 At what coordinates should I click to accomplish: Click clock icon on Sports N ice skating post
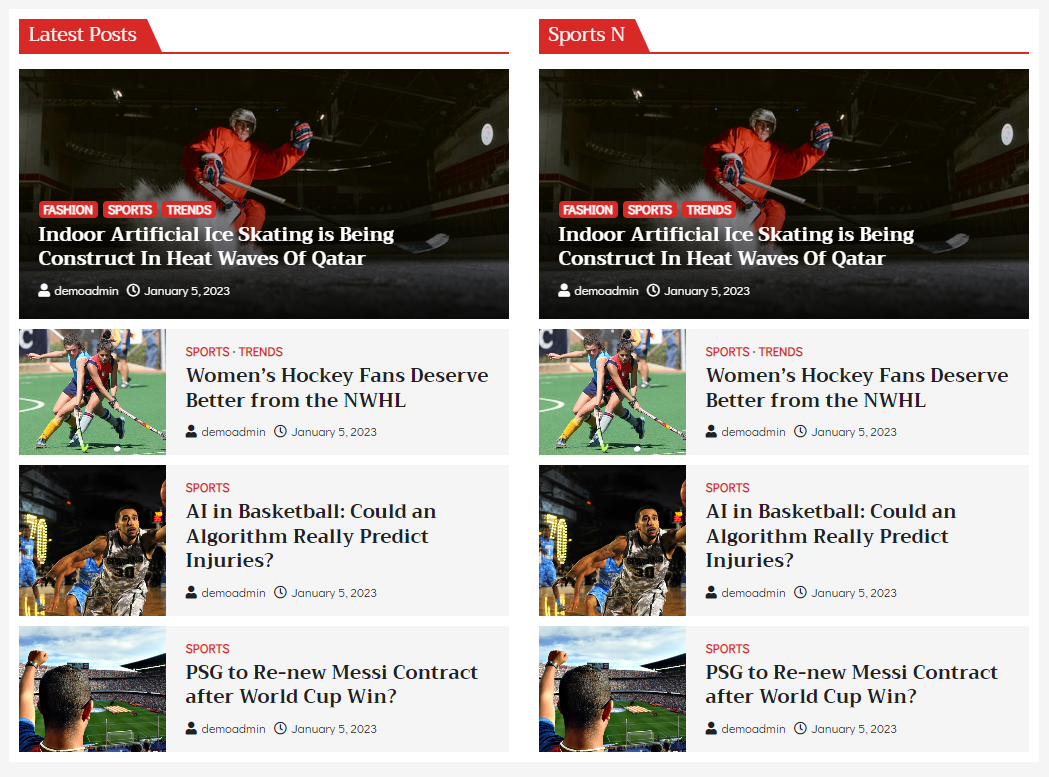coord(653,290)
